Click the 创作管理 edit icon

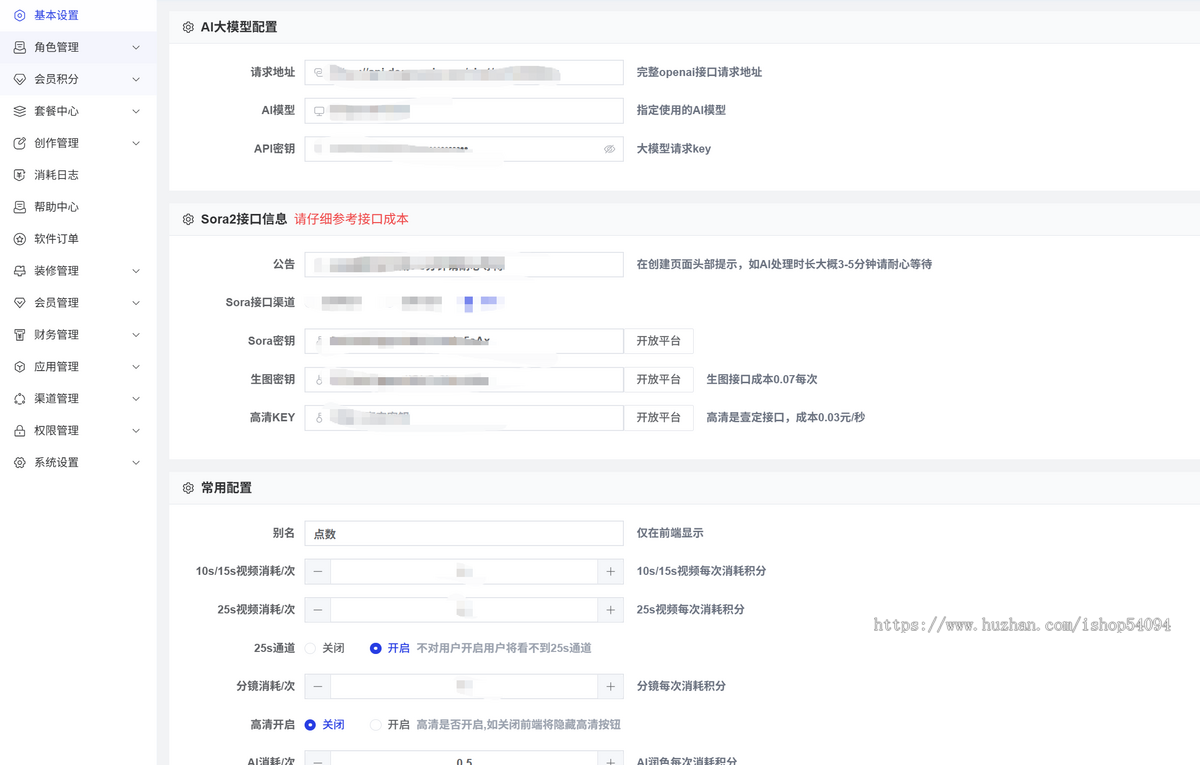point(20,143)
